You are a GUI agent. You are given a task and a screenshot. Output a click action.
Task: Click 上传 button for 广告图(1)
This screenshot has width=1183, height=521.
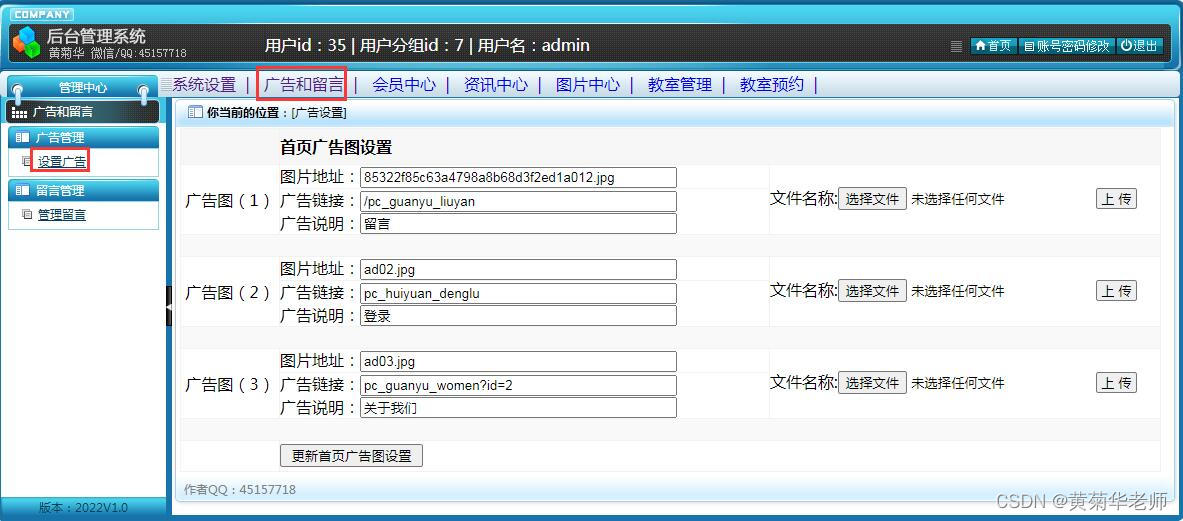click(1116, 199)
